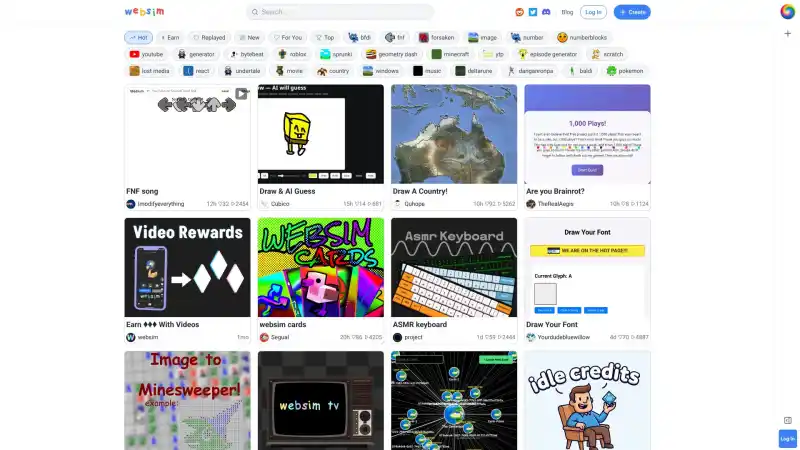The height and width of the screenshot is (450, 800).
Task: Click the plus icon in right sidebar
Action: tap(787, 34)
